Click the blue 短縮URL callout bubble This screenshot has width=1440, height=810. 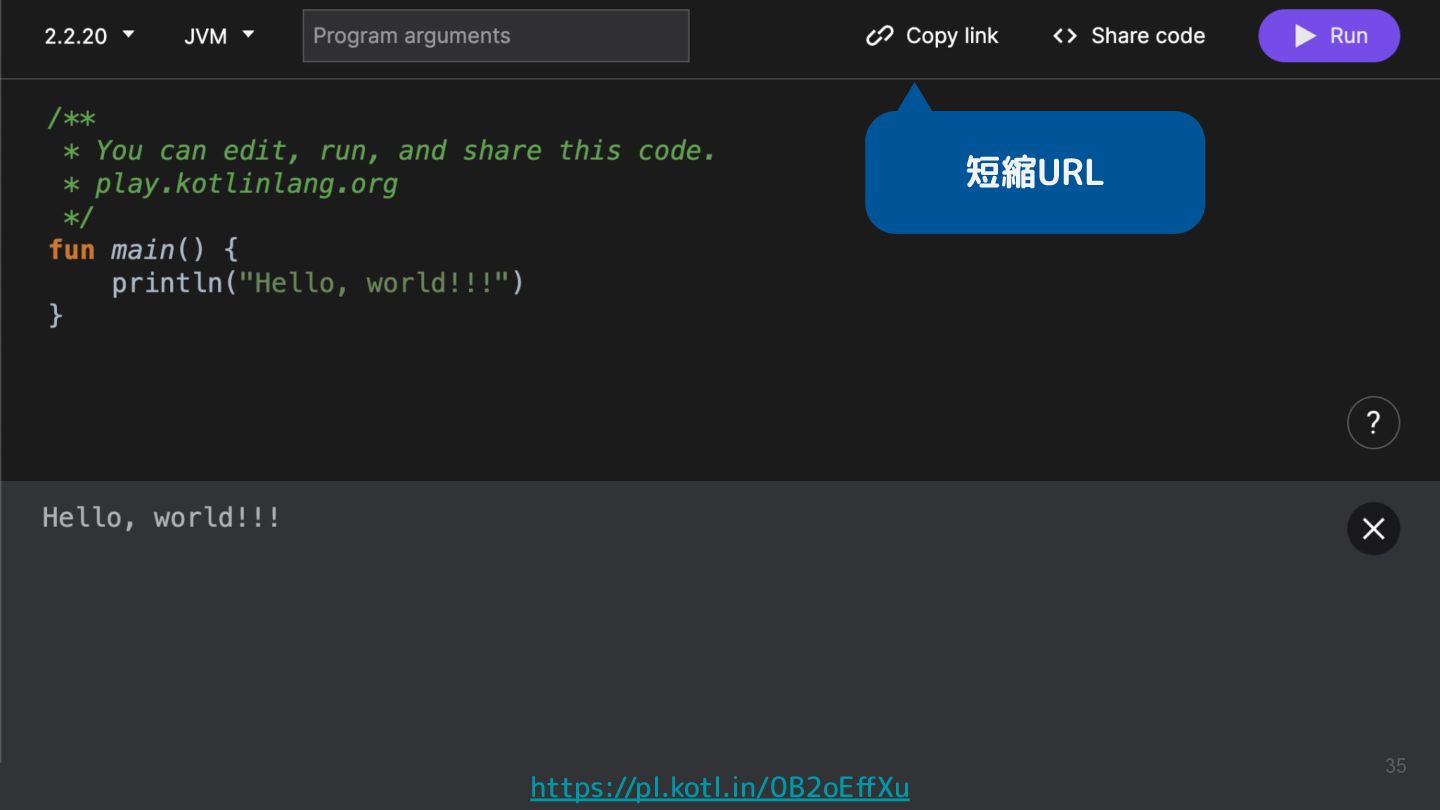click(1035, 172)
